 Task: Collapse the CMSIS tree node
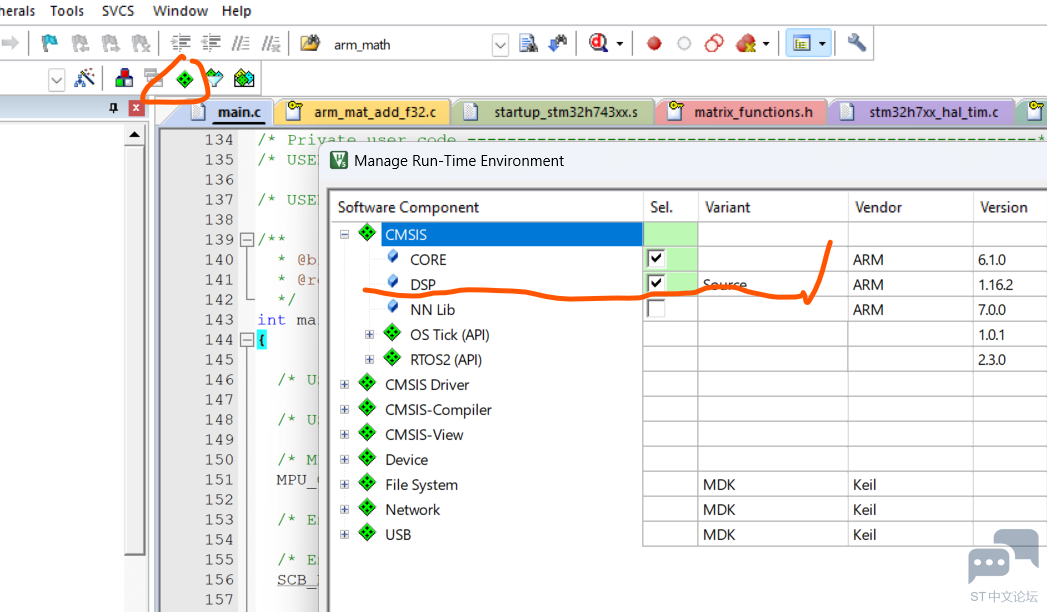click(345, 234)
